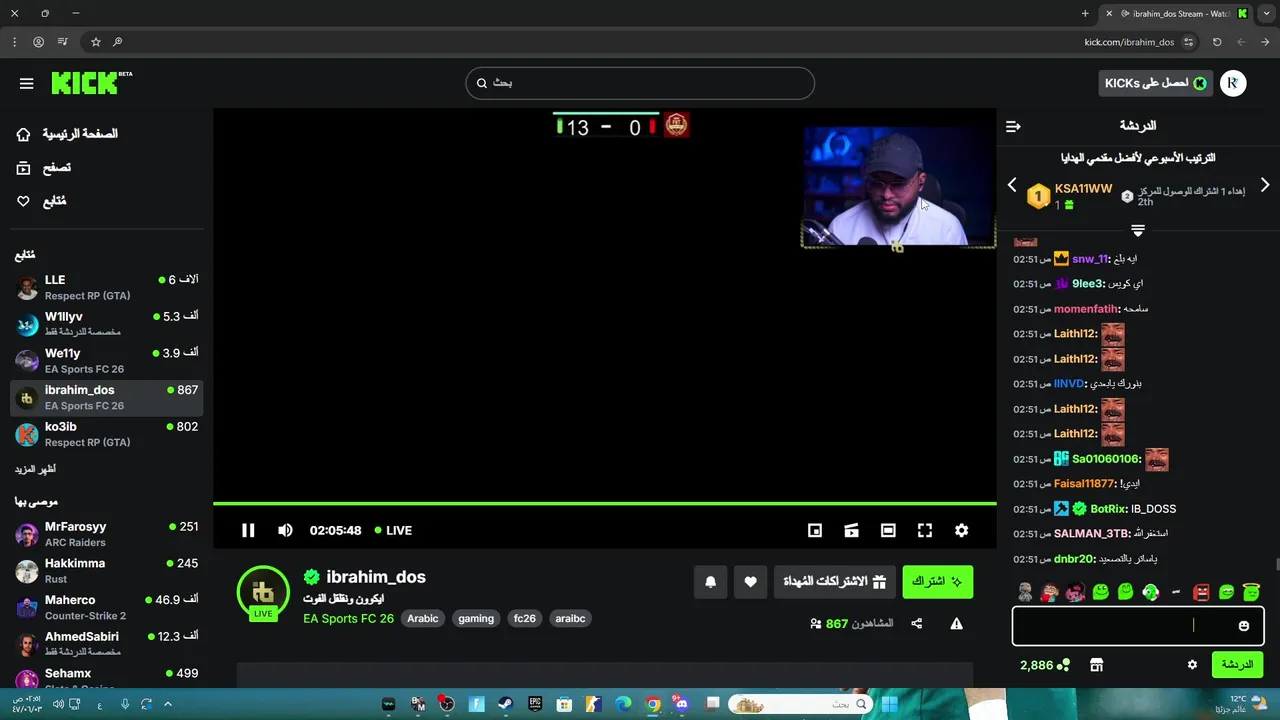The height and width of the screenshot is (720, 1280).
Task: Report stream with warning triangle icon
Action: 956,623
